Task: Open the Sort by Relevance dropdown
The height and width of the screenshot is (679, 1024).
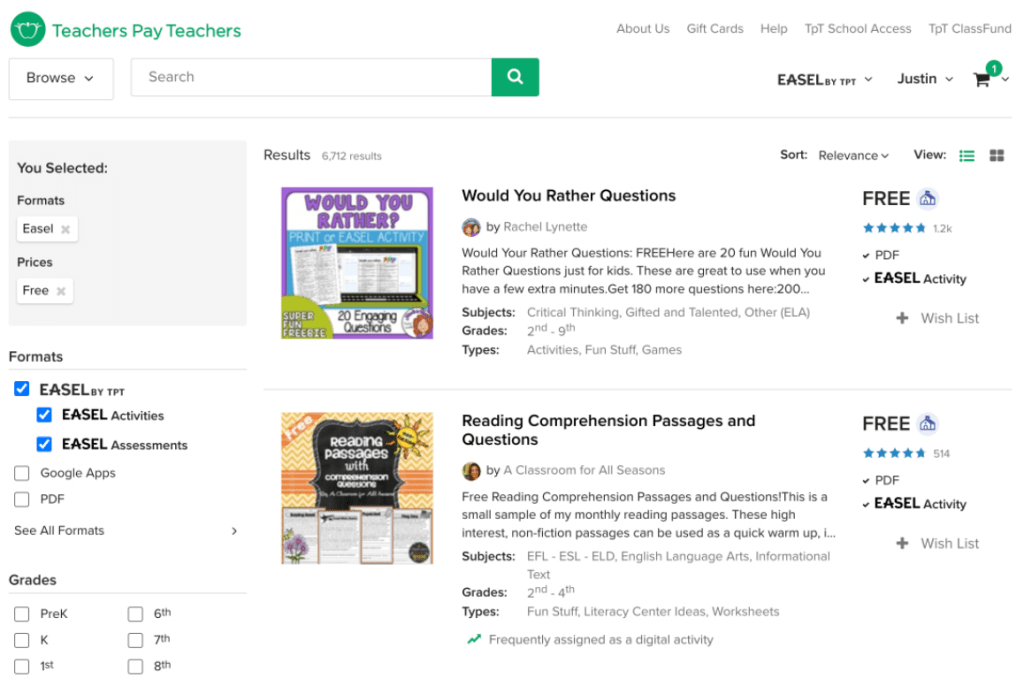Action: pyautogui.click(x=853, y=156)
